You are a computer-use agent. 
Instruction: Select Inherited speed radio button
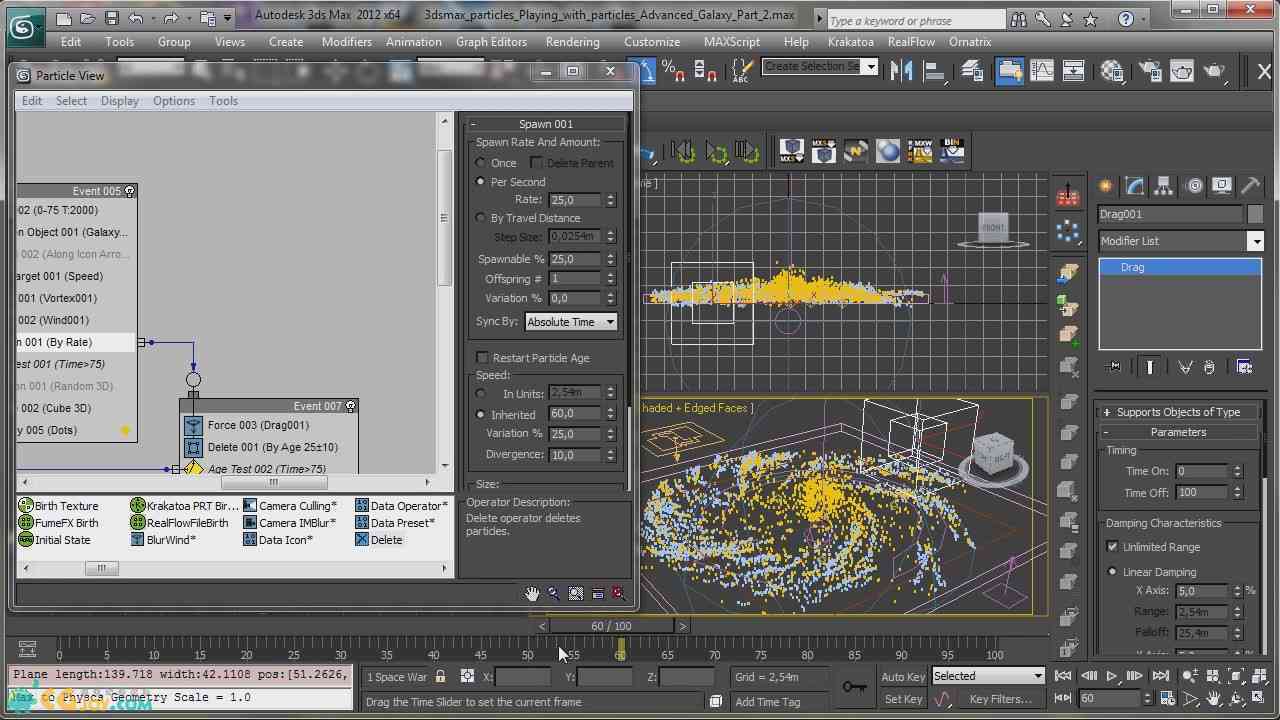[481, 415]
